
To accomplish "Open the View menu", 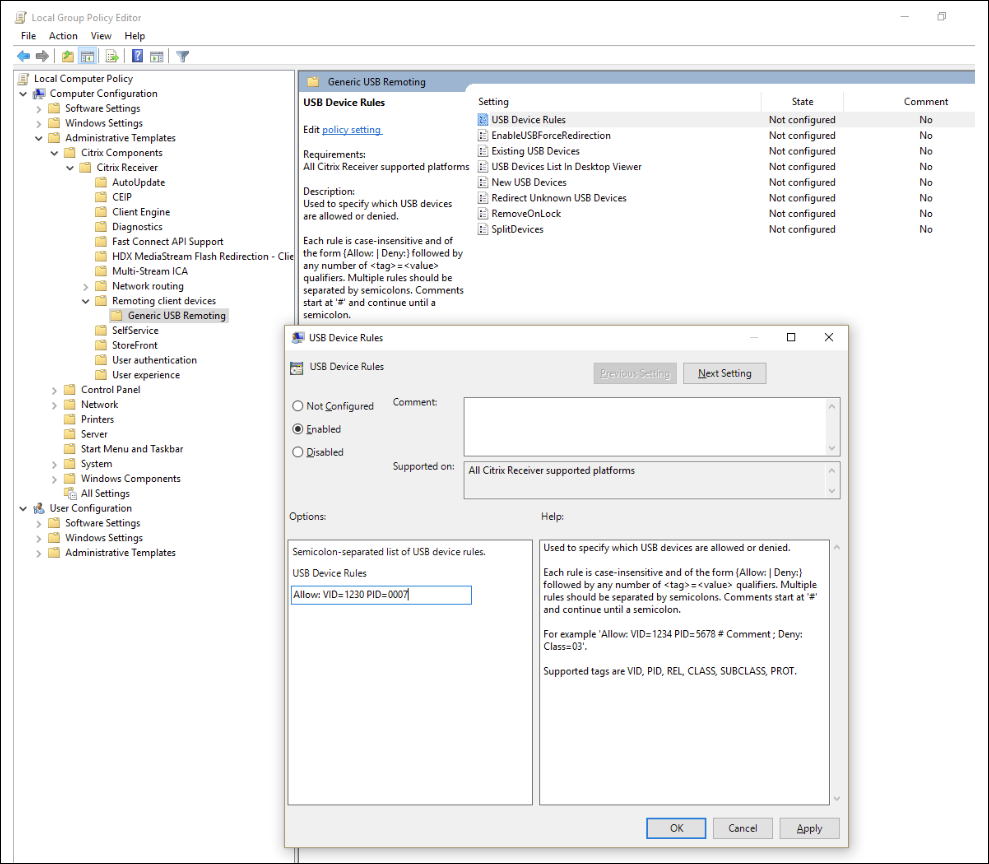I will (x=100, y=35).
